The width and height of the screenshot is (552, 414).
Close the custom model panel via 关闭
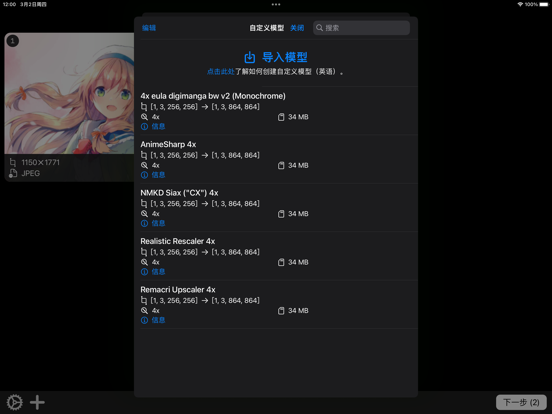(x=297, y=28)
